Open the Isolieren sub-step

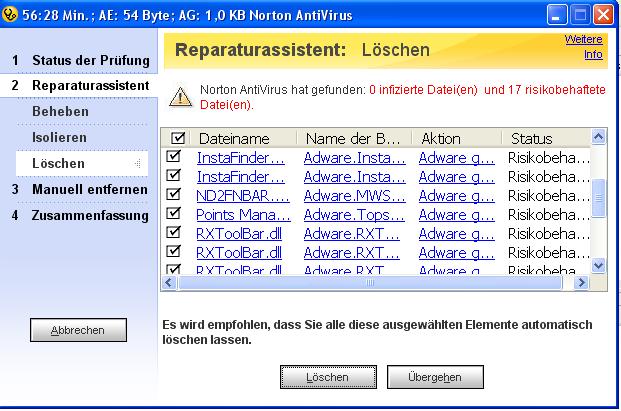59,137
